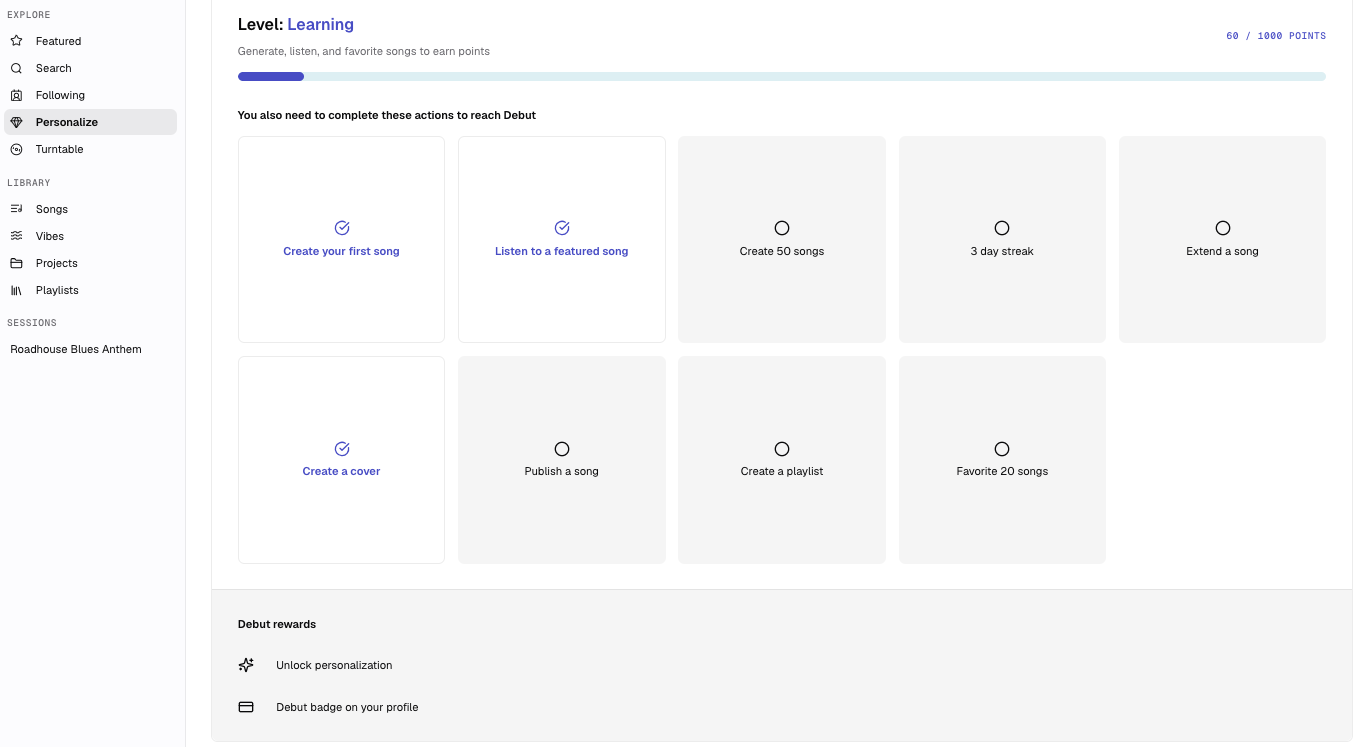Click the 3 day streak circle
This screenshot has height=747, width=1360.
pos(1002,228)
